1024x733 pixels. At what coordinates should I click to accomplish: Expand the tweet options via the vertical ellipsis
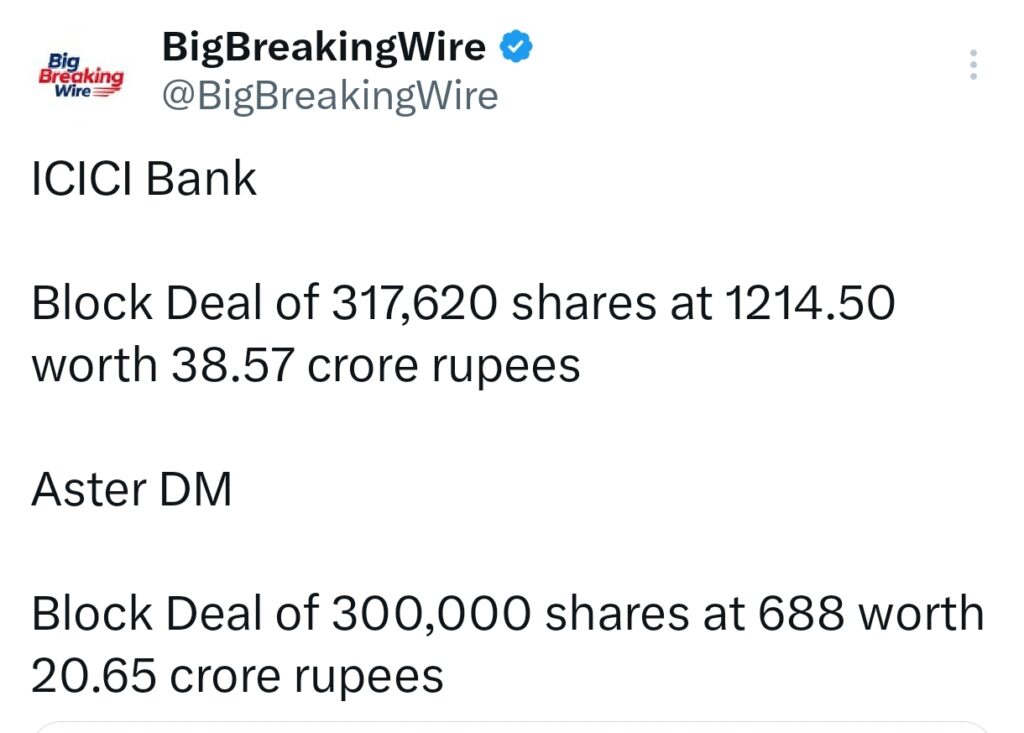click(973, 66)
